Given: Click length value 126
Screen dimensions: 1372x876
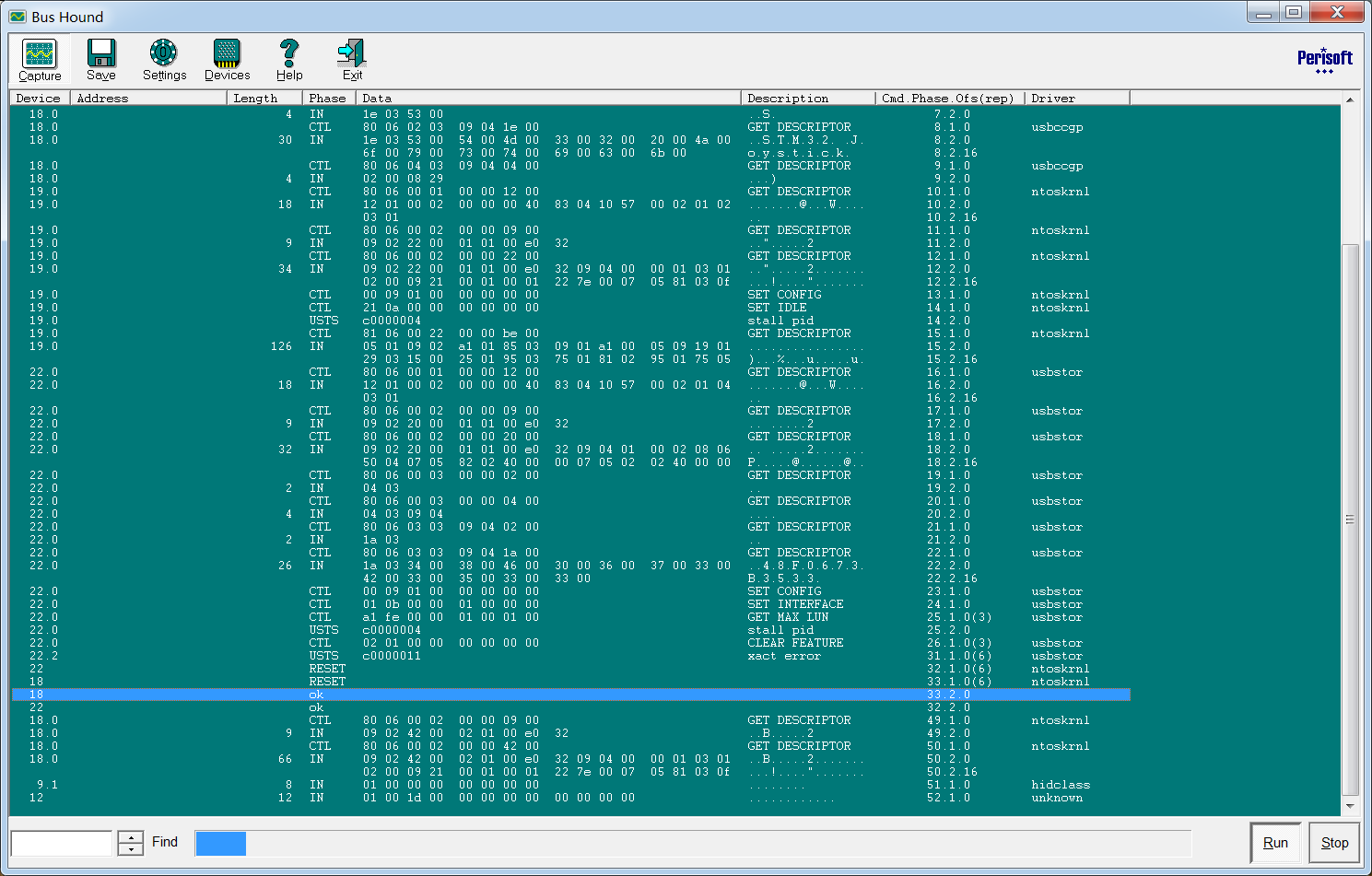Looking at the screenshot, I should (281, 346).
